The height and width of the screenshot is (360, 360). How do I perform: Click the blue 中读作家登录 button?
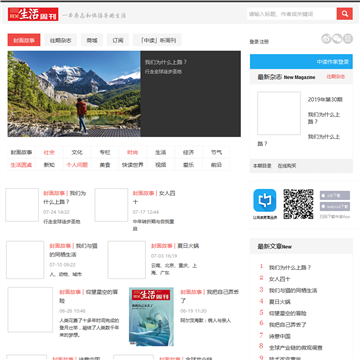pyautogui.click(x=301, y=62)
